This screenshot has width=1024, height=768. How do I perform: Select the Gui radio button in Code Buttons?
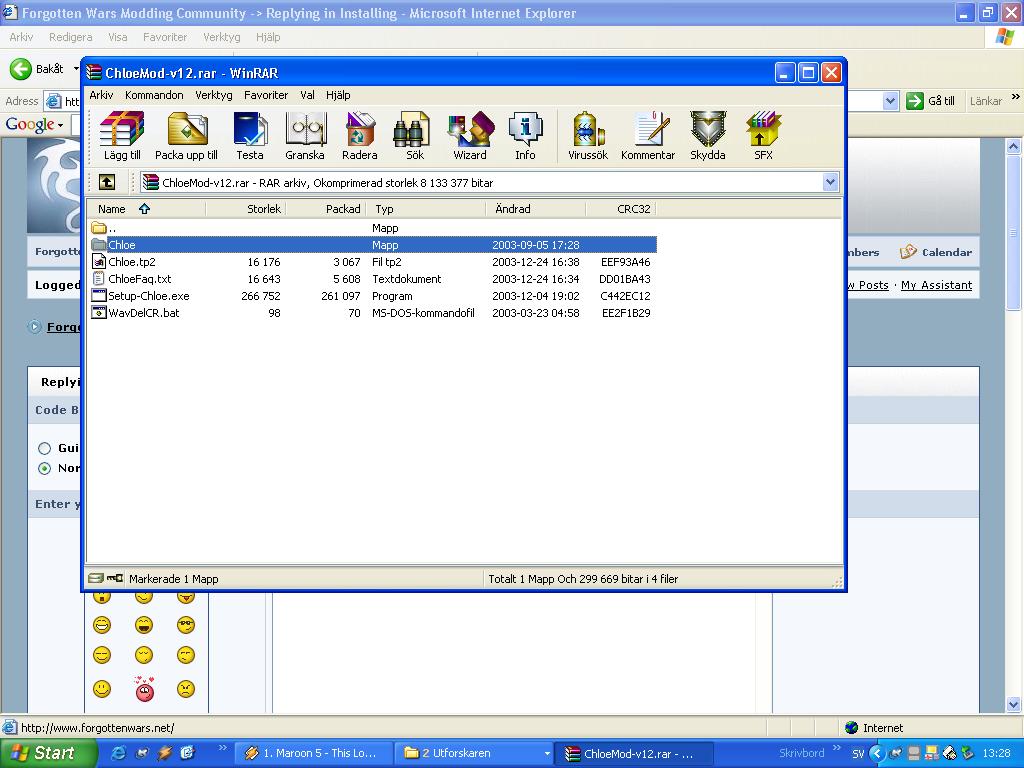44,448
